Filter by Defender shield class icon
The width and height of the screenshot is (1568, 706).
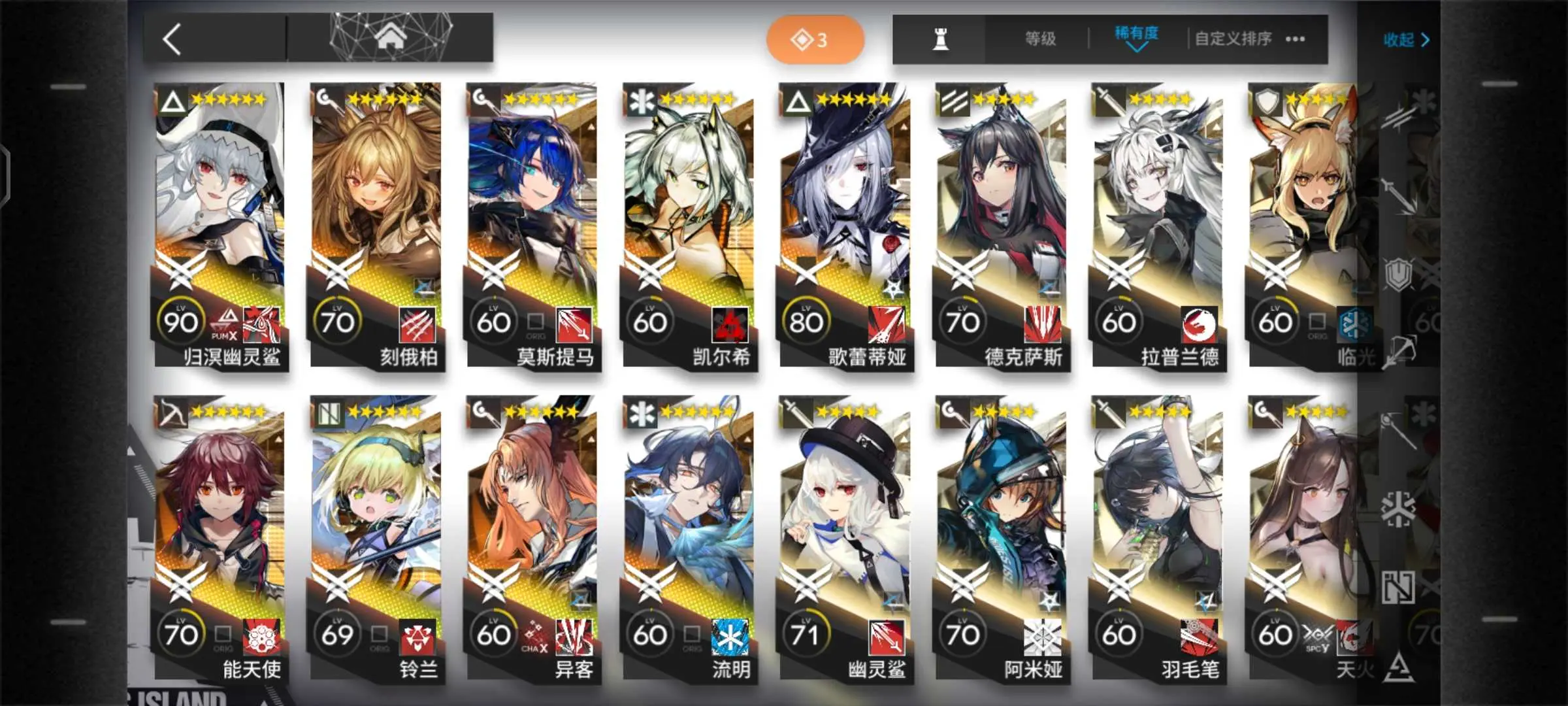pos(1398,275)
